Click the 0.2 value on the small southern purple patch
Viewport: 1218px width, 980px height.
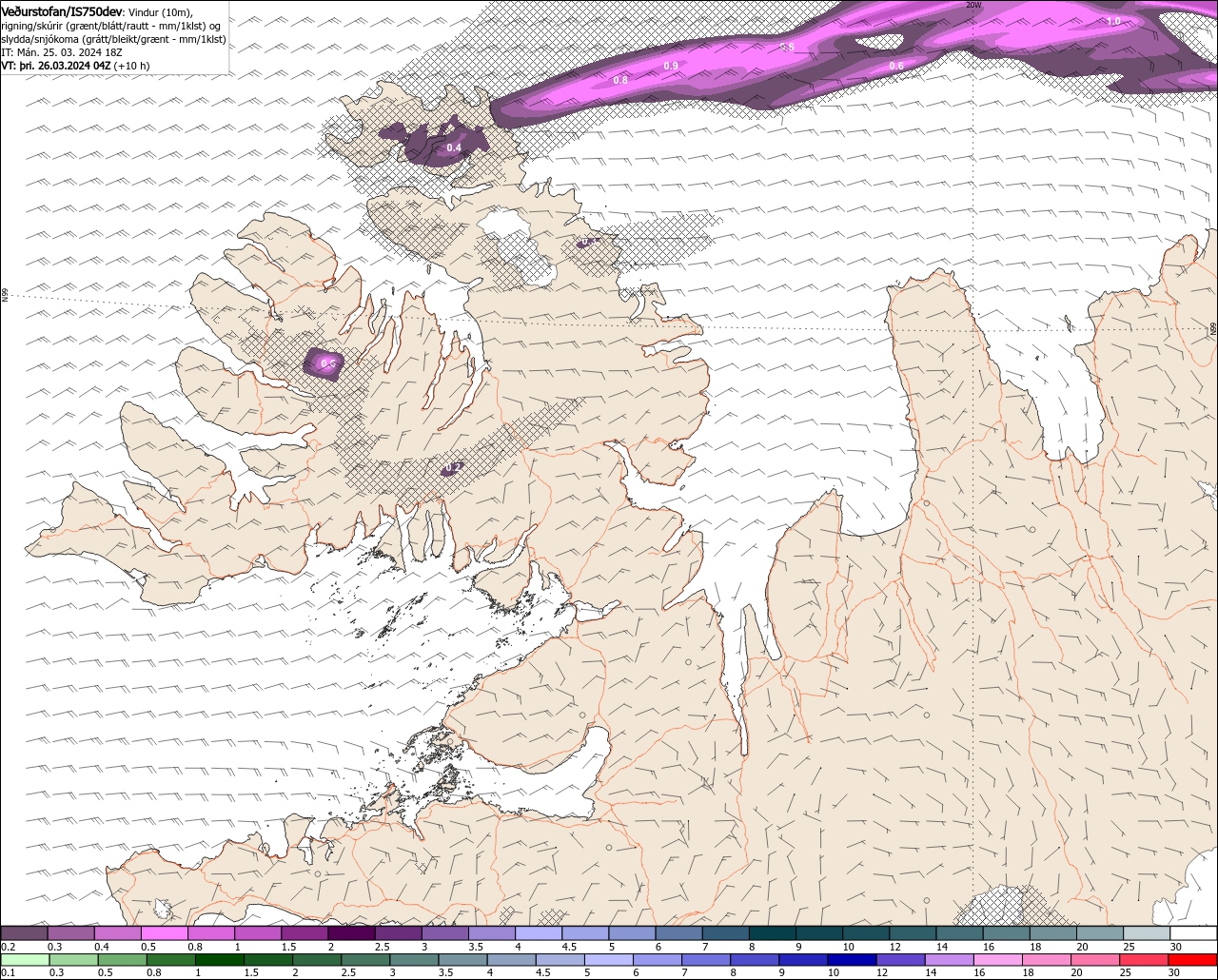(x=454, y=467)
